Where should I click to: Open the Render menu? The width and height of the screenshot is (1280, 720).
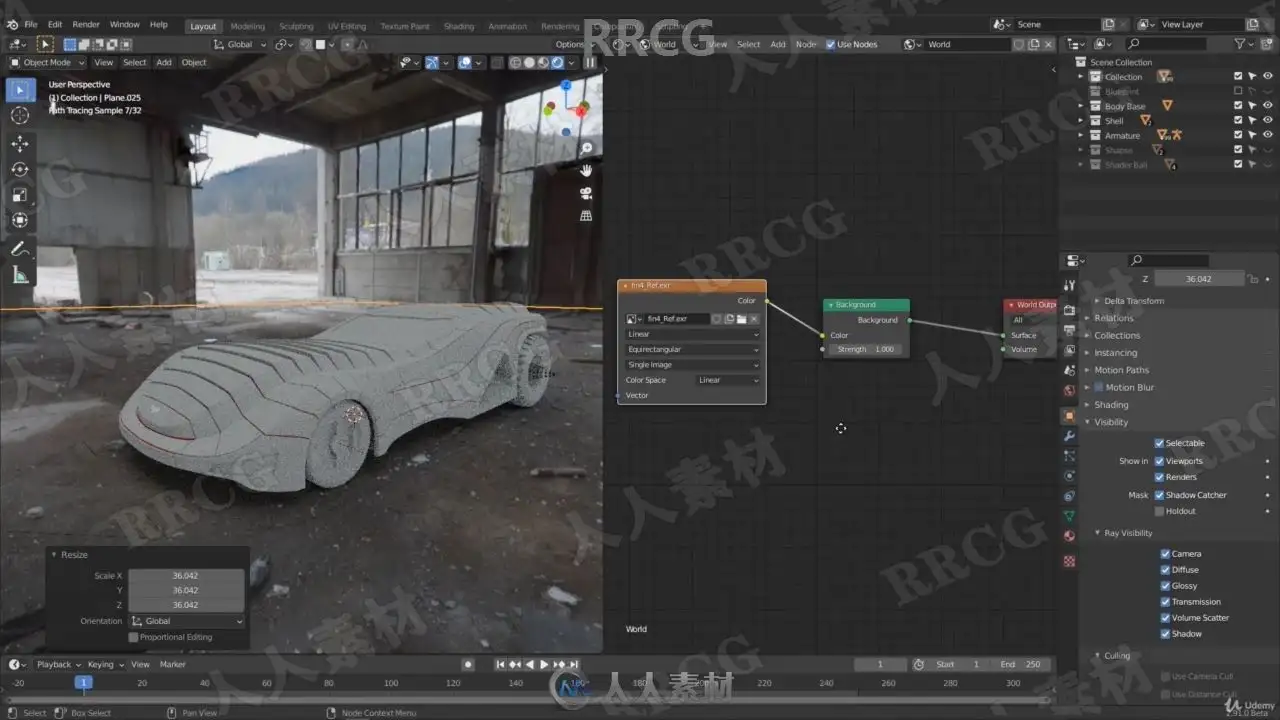click(86, 24)
